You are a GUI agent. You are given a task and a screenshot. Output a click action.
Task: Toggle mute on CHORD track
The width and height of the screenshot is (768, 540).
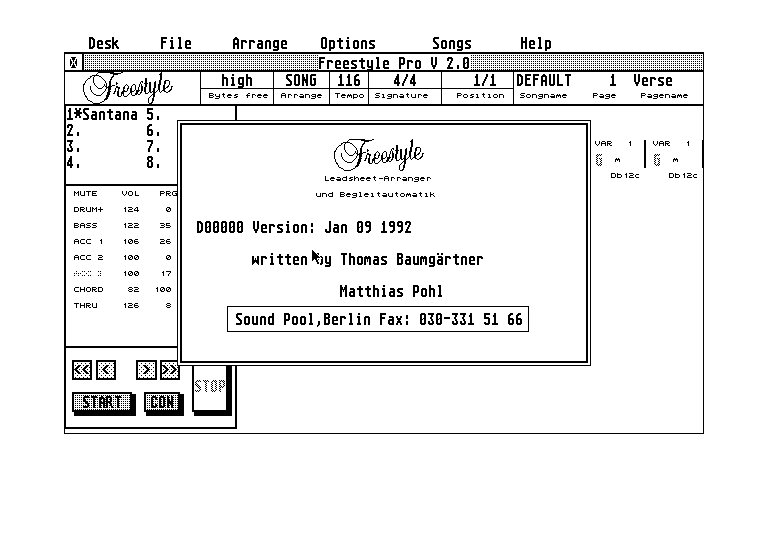tap(88, 290)
